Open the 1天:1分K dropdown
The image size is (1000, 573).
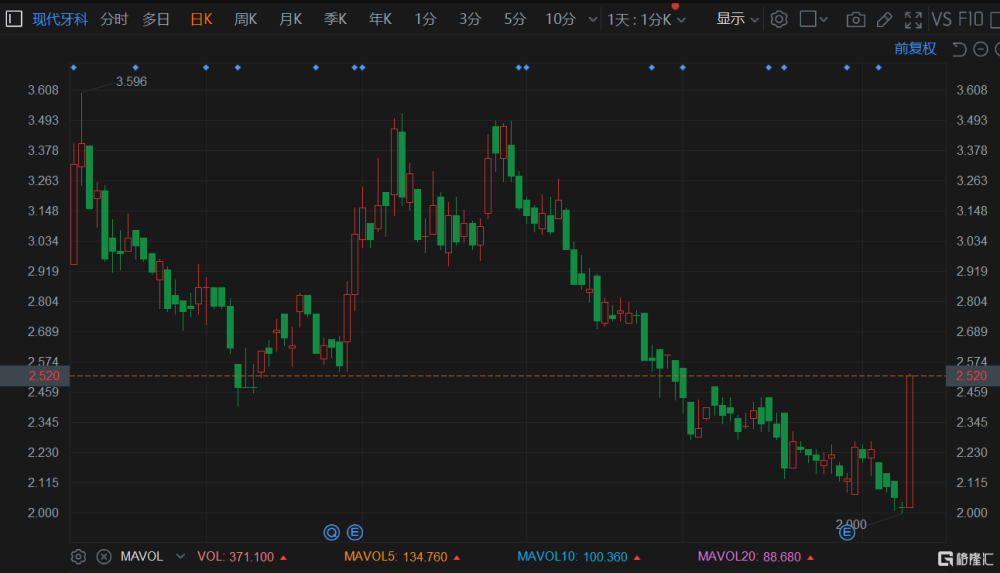646,20
